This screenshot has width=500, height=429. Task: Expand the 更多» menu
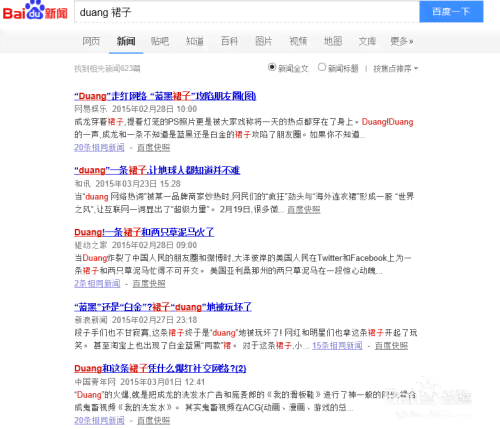(402, 41)
